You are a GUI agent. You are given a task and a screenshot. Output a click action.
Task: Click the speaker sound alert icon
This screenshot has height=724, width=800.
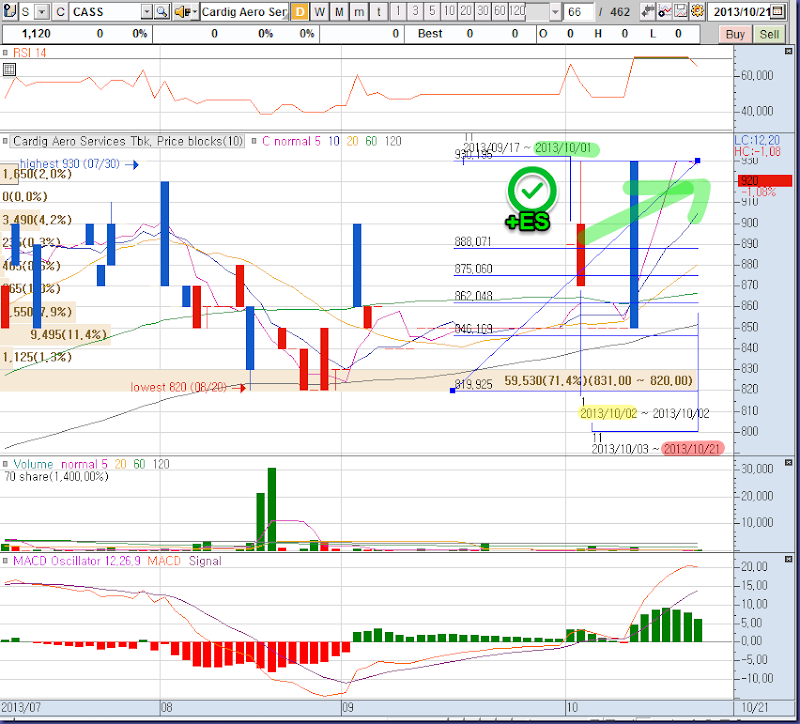(x=181, y=12)
